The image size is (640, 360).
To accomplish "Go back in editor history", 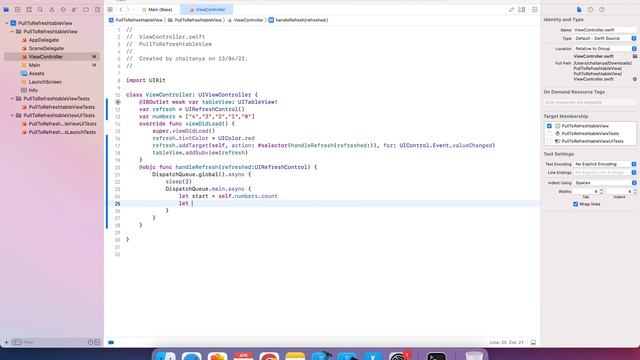I will pos(121,9).
